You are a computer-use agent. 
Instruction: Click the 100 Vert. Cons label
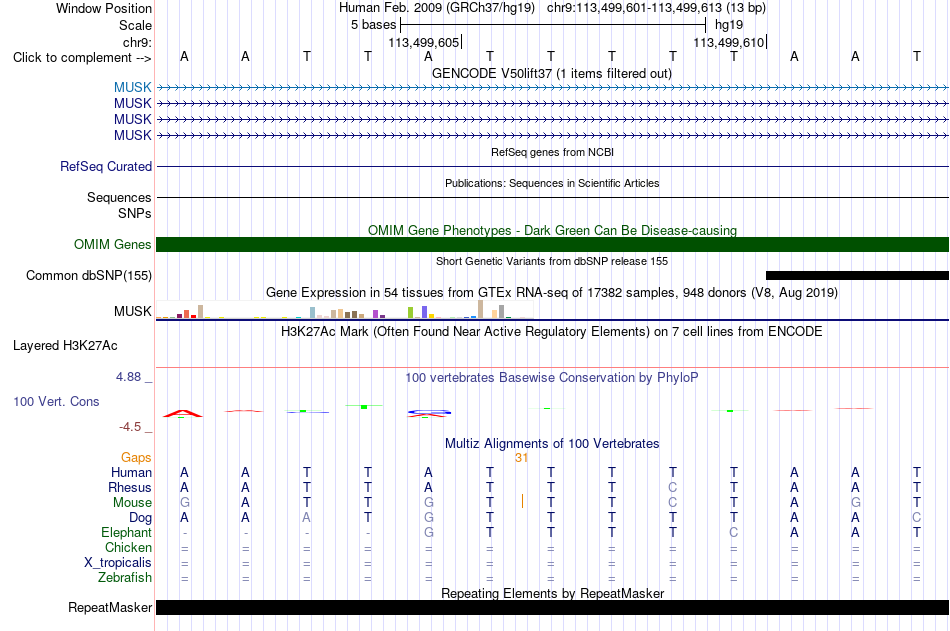click(56, 401)
